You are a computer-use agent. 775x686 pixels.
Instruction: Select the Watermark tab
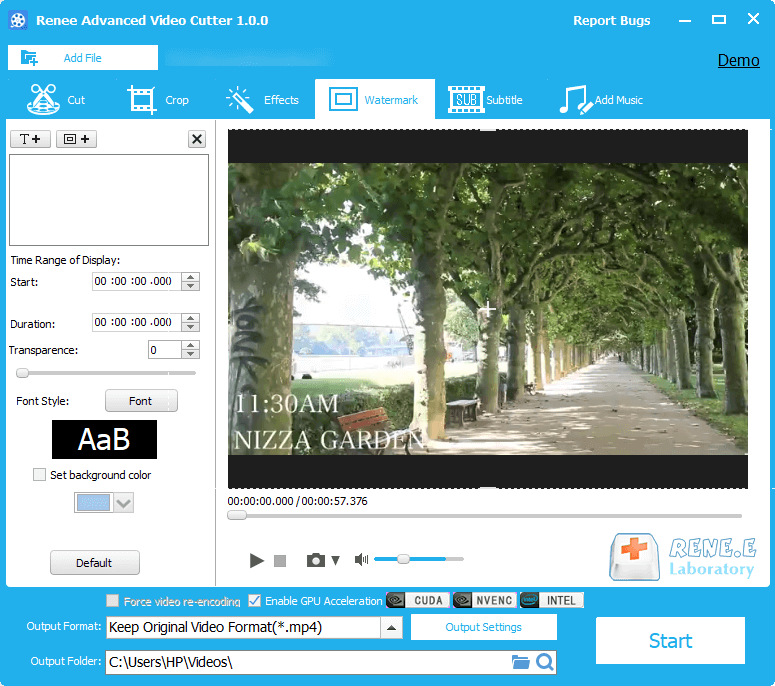tap(375, 99)
